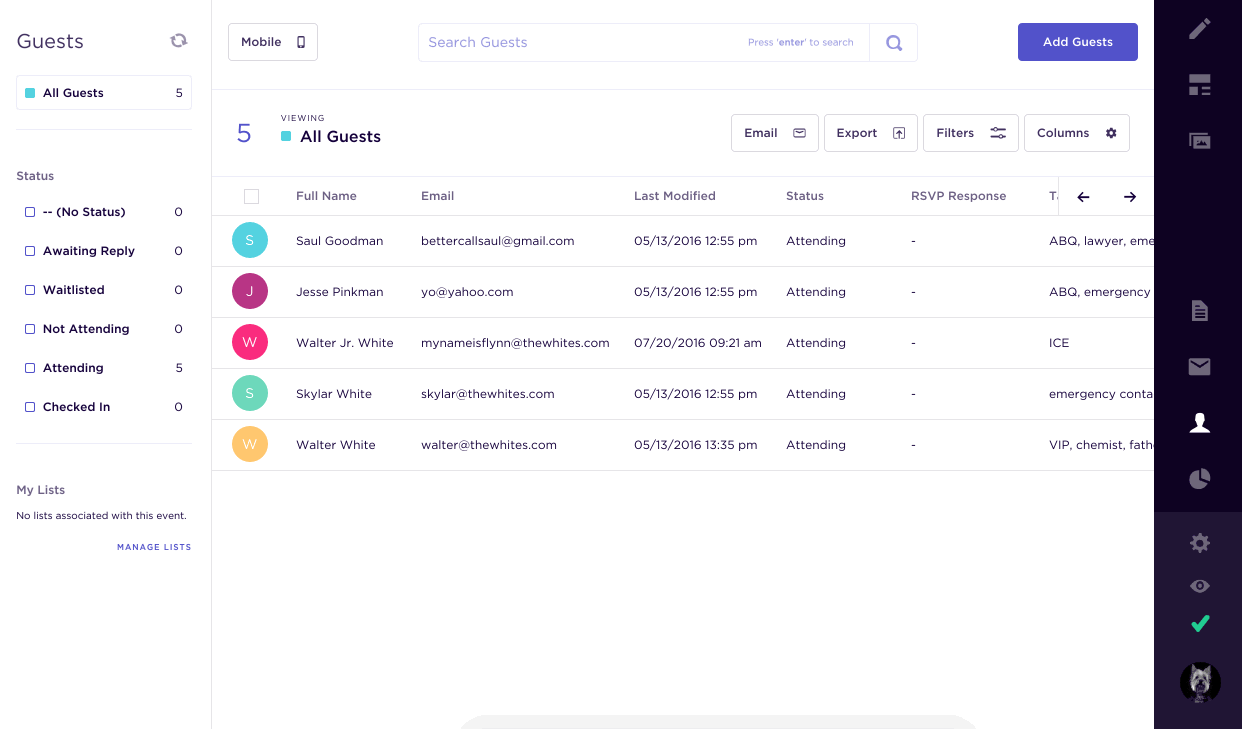Viewport: 1242px width, 729px height.
Task: Click the Manage Lists link
Action: click(154, 547)
